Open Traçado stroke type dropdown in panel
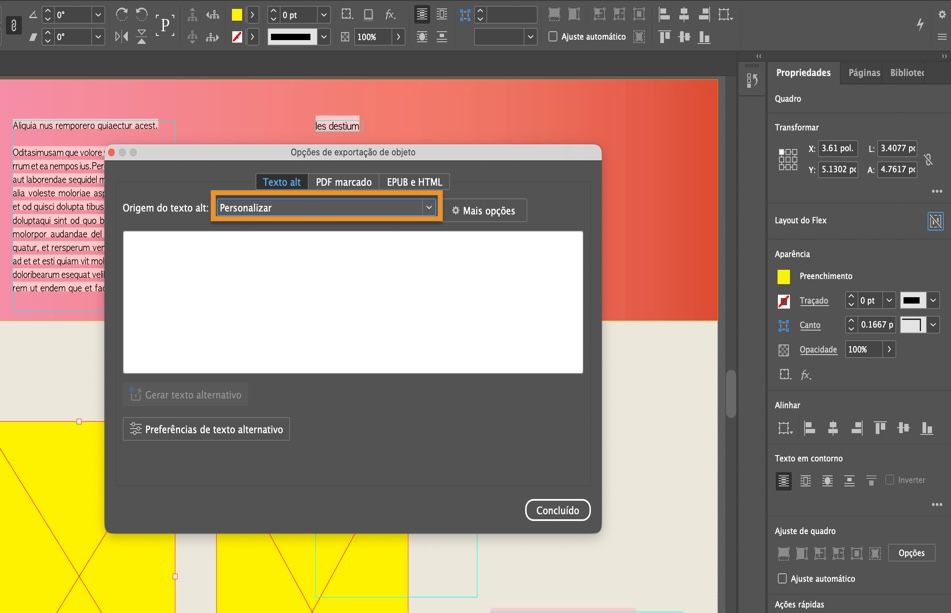This screenshot has height=613, width=951. point(933,300)
